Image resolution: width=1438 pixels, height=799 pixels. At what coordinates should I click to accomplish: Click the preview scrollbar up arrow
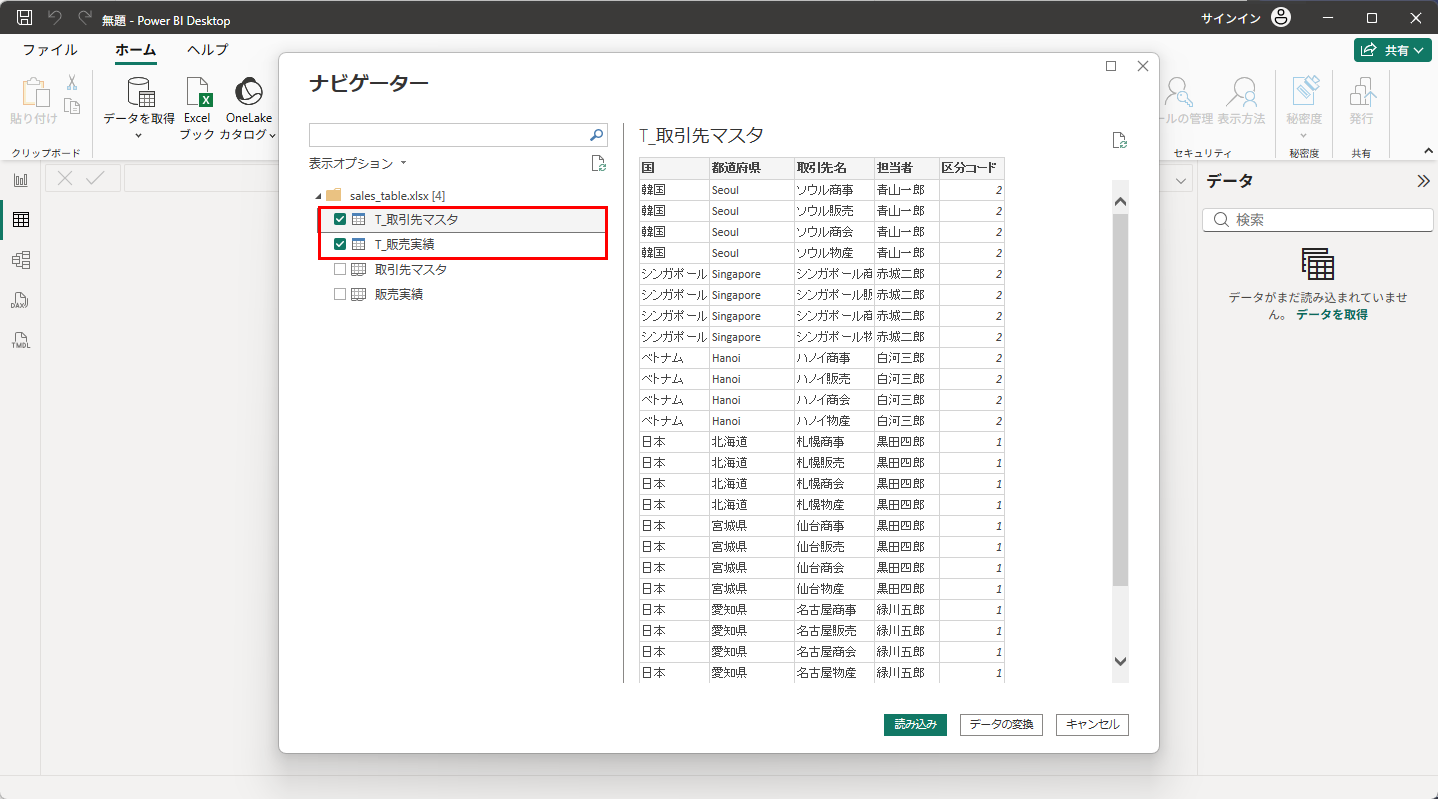1120,202
